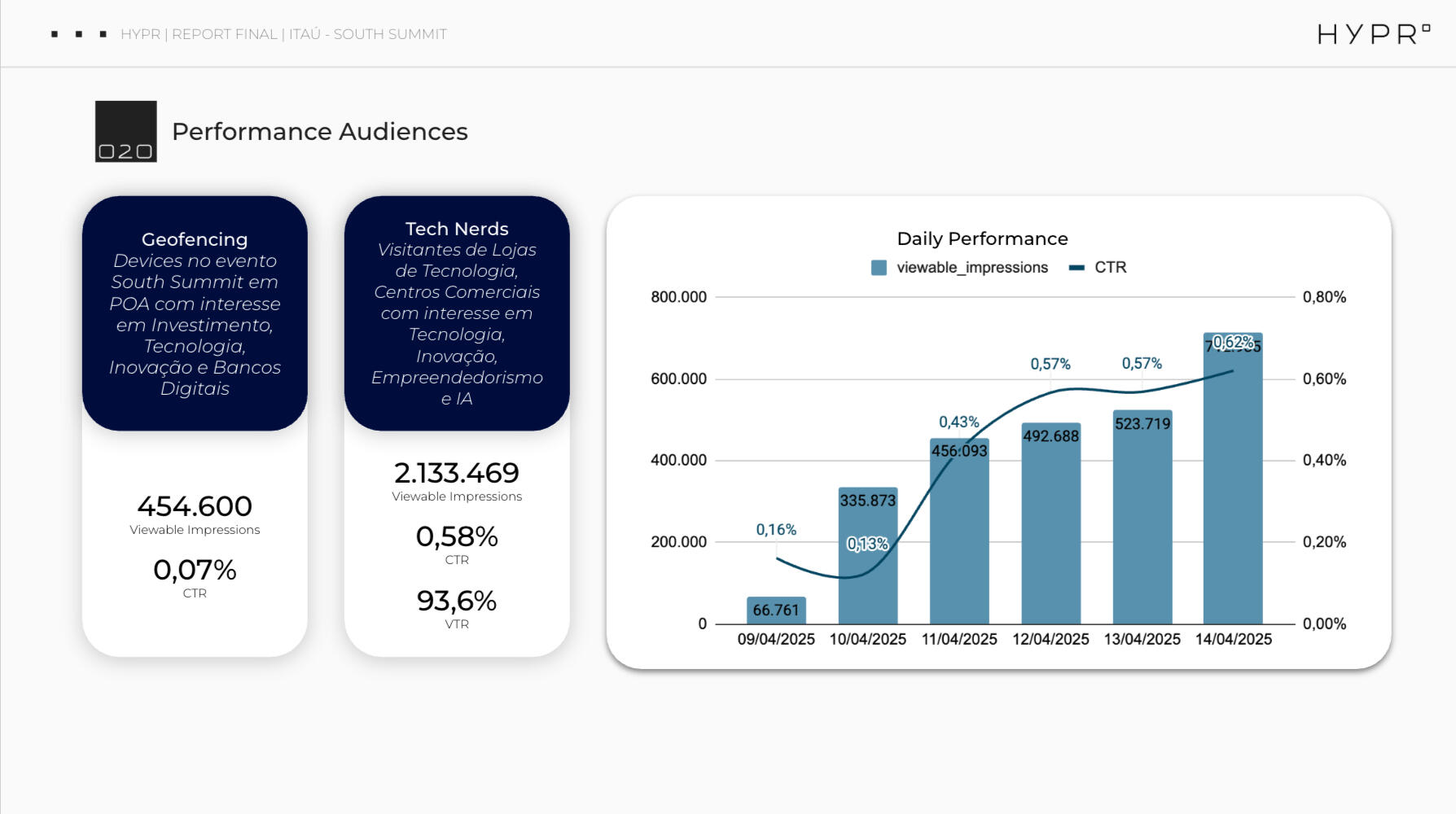Click the Daily Performance chart title
This screenshot has height=814, width=1456.
click(x=982, y=239)
